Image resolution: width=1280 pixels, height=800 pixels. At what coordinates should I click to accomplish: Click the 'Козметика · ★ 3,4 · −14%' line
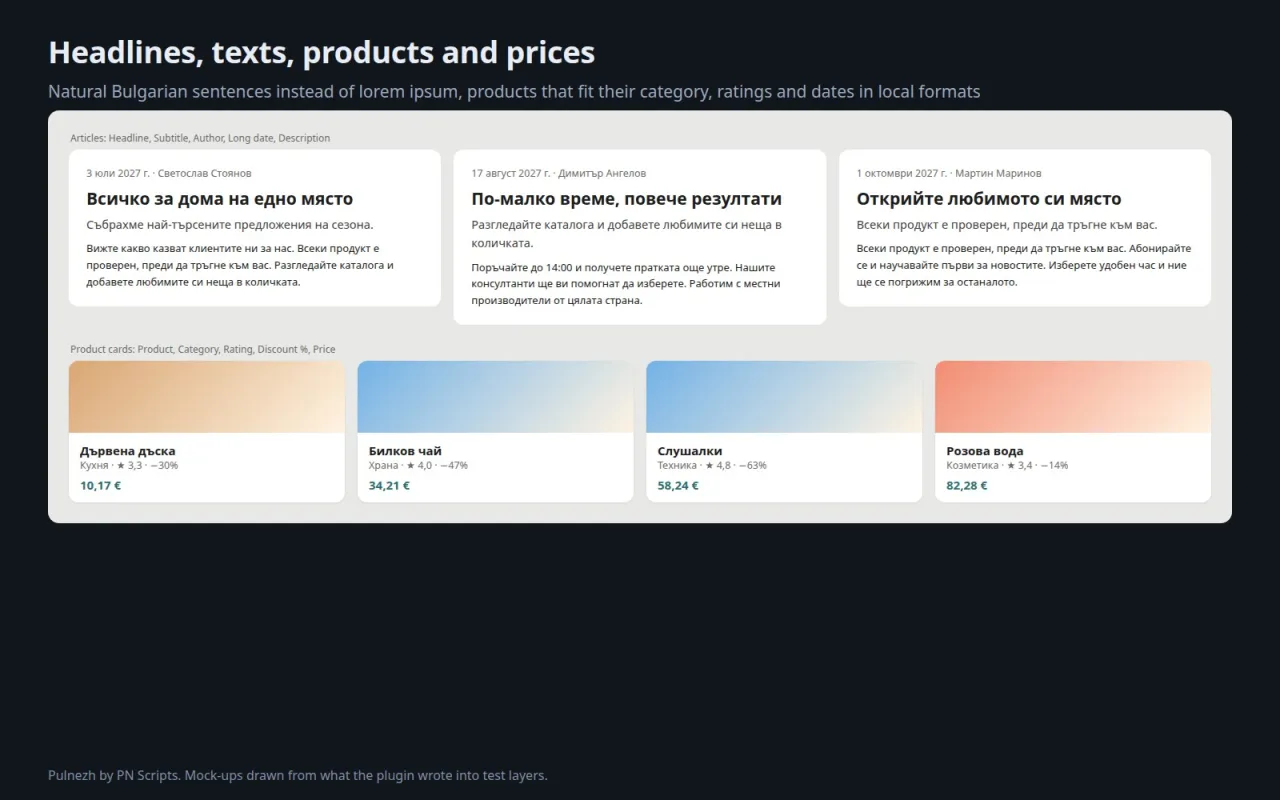[1008, 465]
